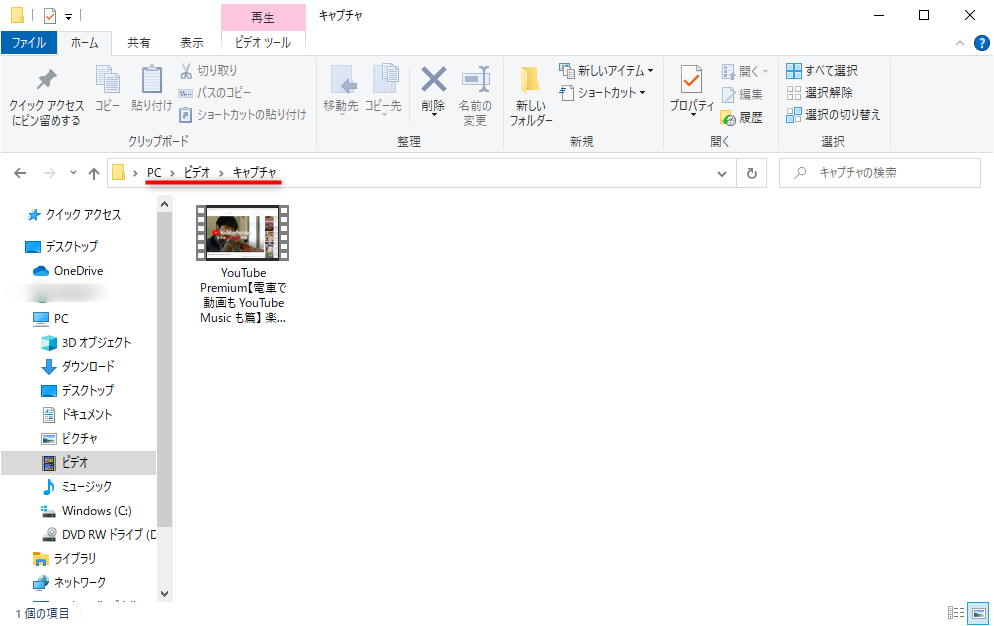Open the 開く (Open) dropdown
The image size is (994, 626).
745,71
